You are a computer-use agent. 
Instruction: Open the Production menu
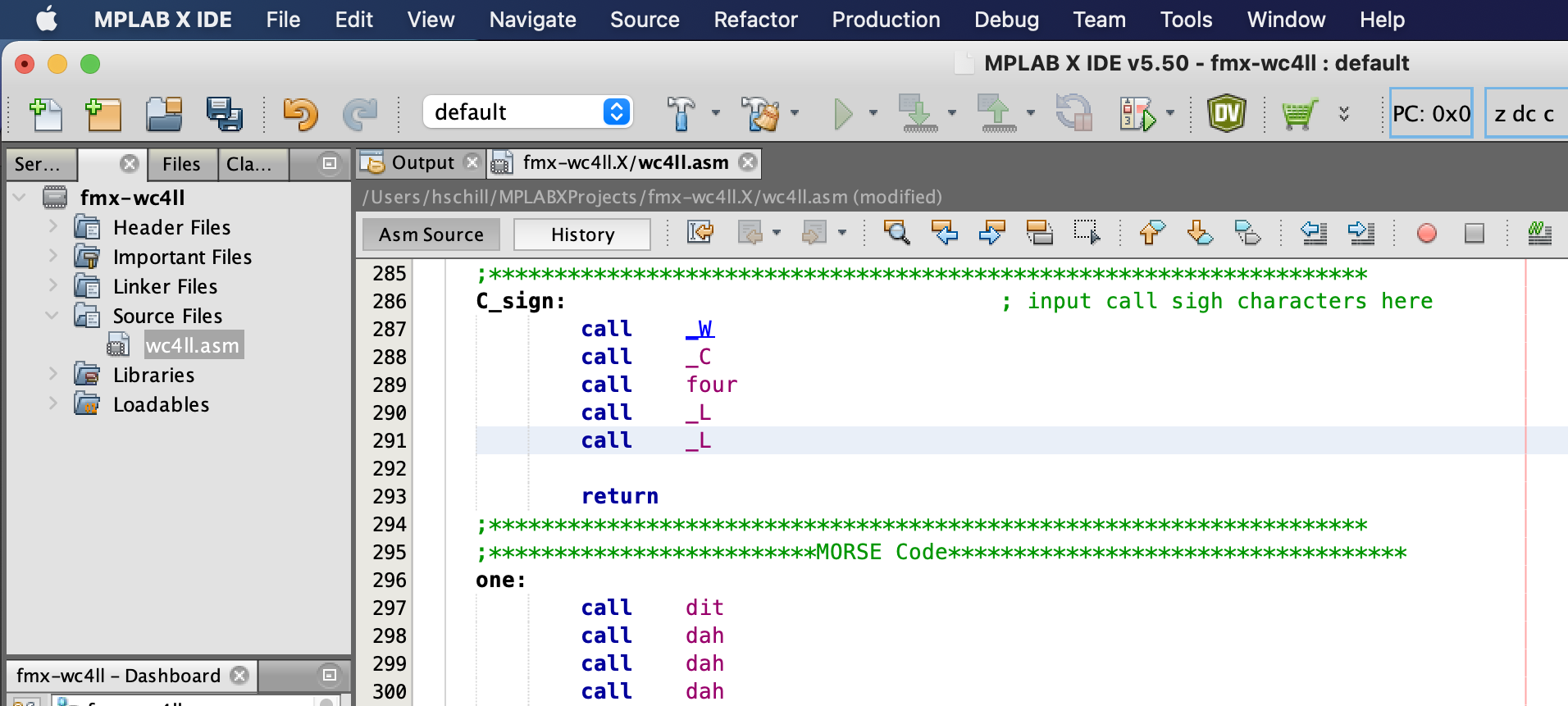coord(886,20)
